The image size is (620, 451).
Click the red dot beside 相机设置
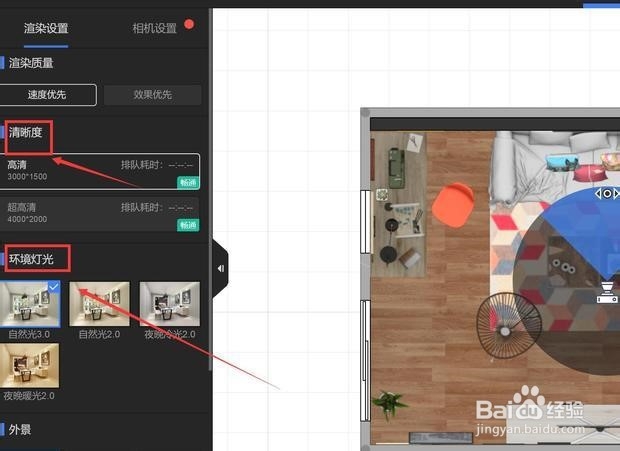[x=189, y=25]
